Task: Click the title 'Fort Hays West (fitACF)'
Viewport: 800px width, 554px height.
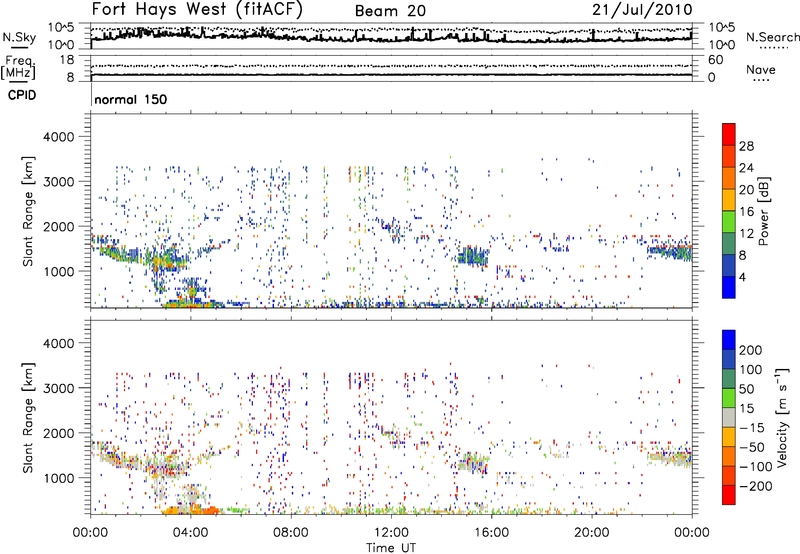Action: click(x=197, y=9)
